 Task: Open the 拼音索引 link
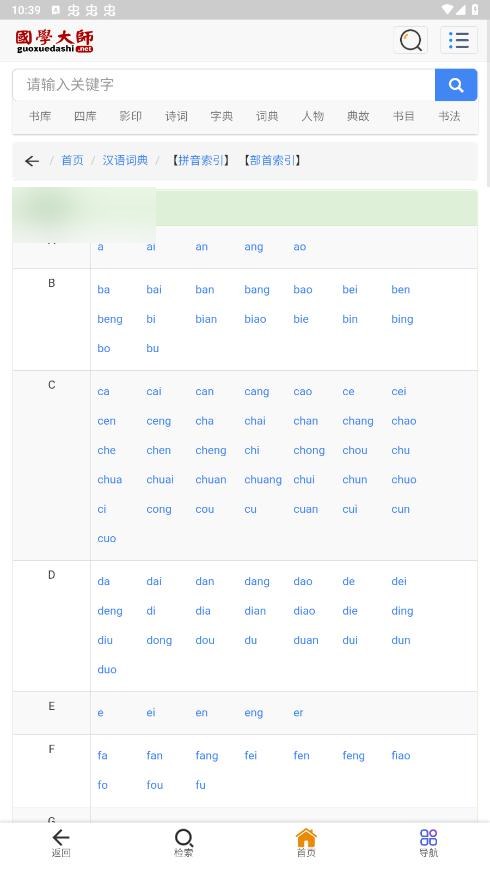(x=201, y=161)
